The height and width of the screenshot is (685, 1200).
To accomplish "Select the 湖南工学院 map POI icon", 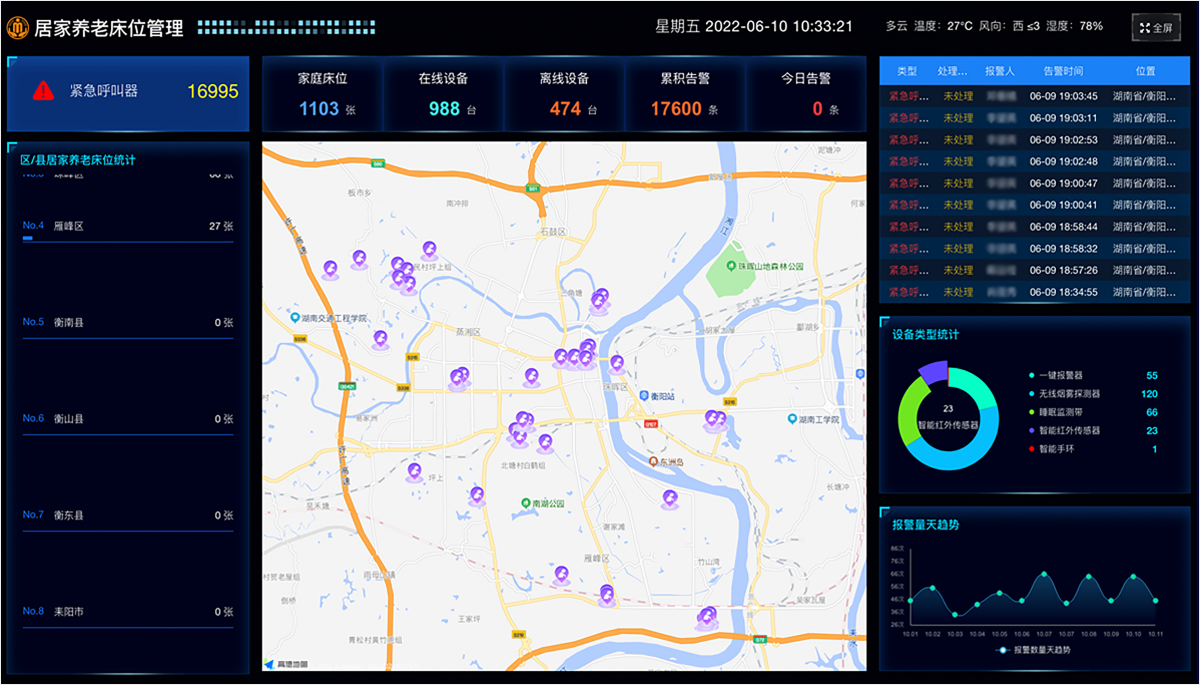I will (792, 419).
